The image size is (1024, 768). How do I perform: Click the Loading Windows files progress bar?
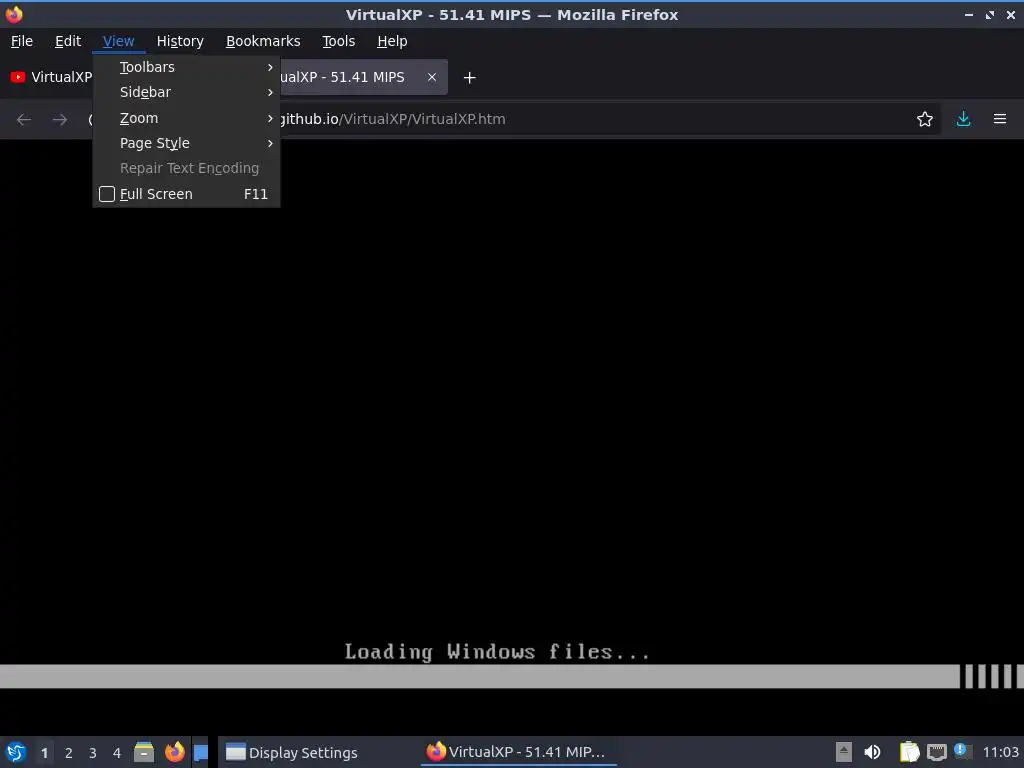[512, 677]
